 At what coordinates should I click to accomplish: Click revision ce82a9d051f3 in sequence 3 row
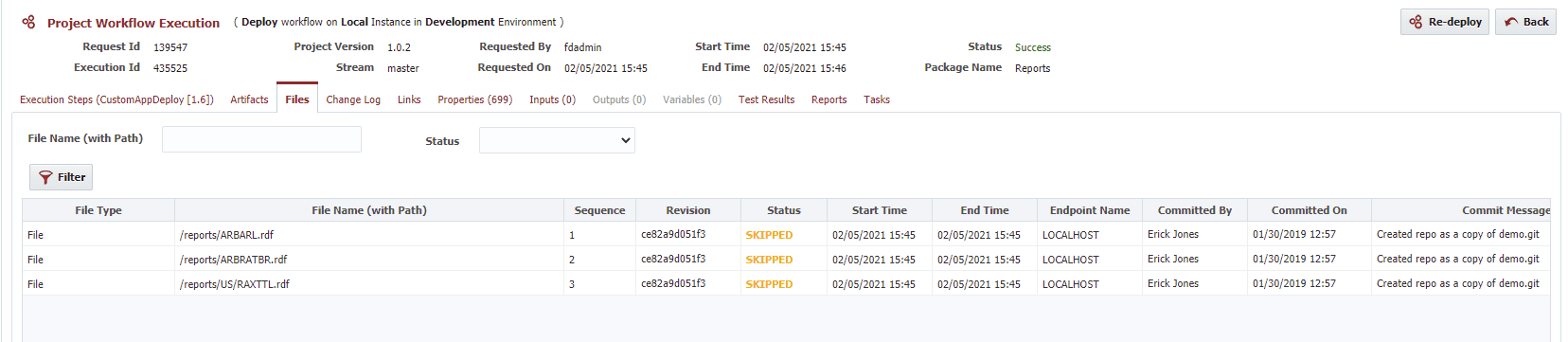click(673, 283)
